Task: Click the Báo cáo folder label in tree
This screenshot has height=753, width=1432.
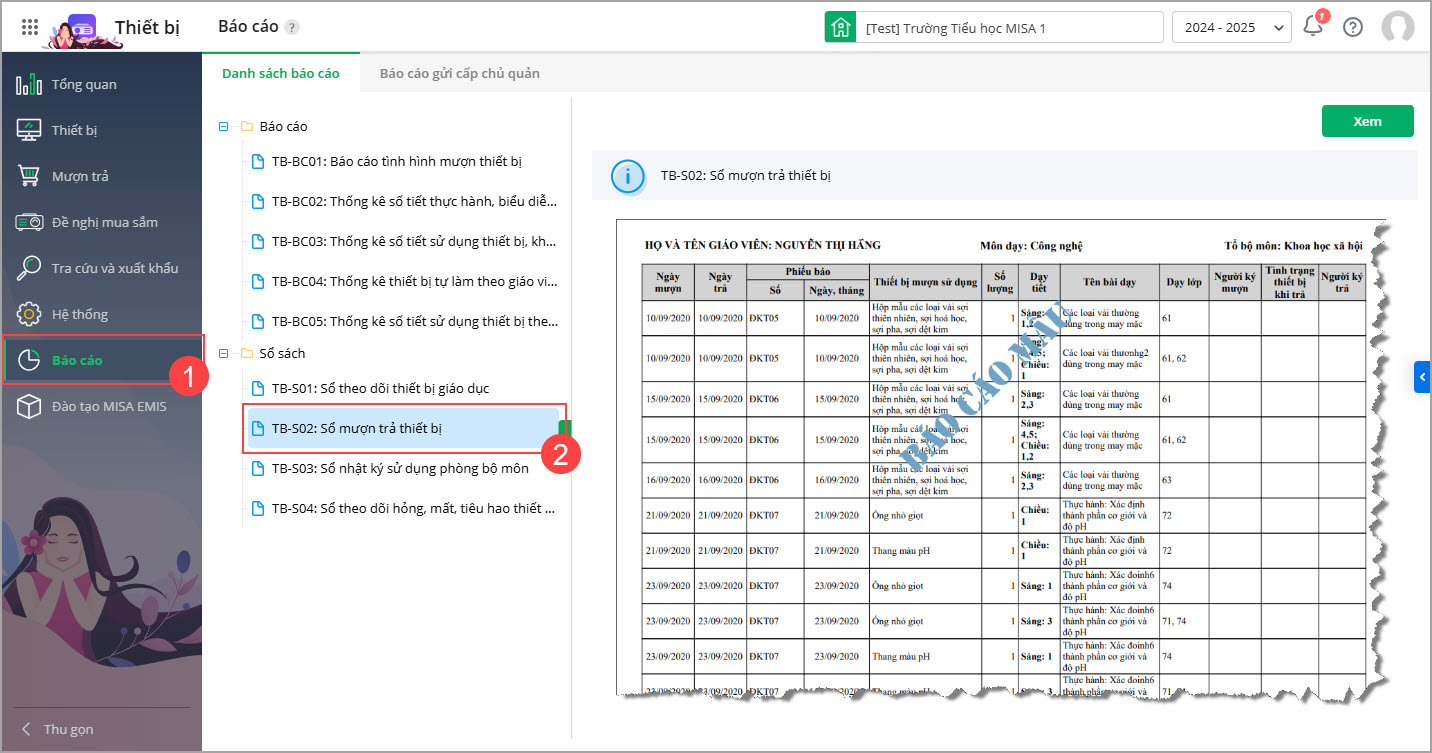Action: pyautogui.click(x=283, y=127)
